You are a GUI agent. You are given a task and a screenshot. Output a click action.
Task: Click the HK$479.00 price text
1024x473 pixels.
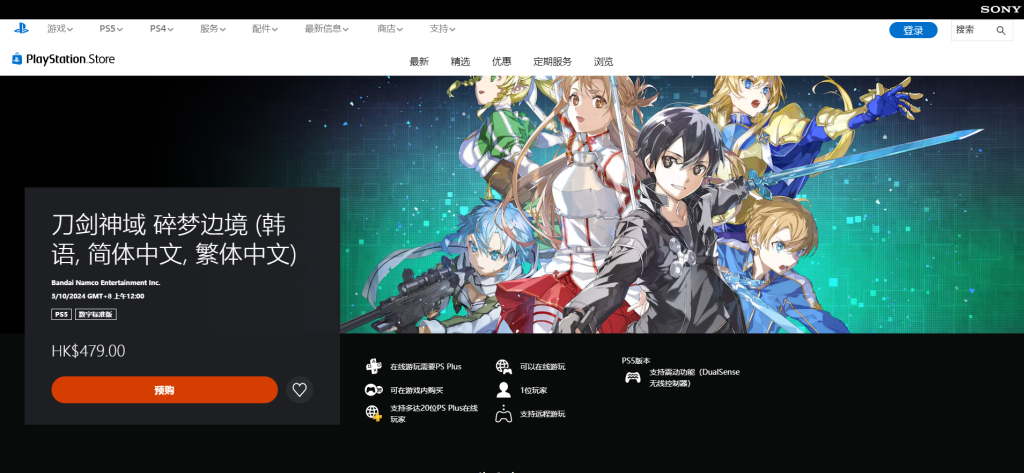tap(88, 351)
